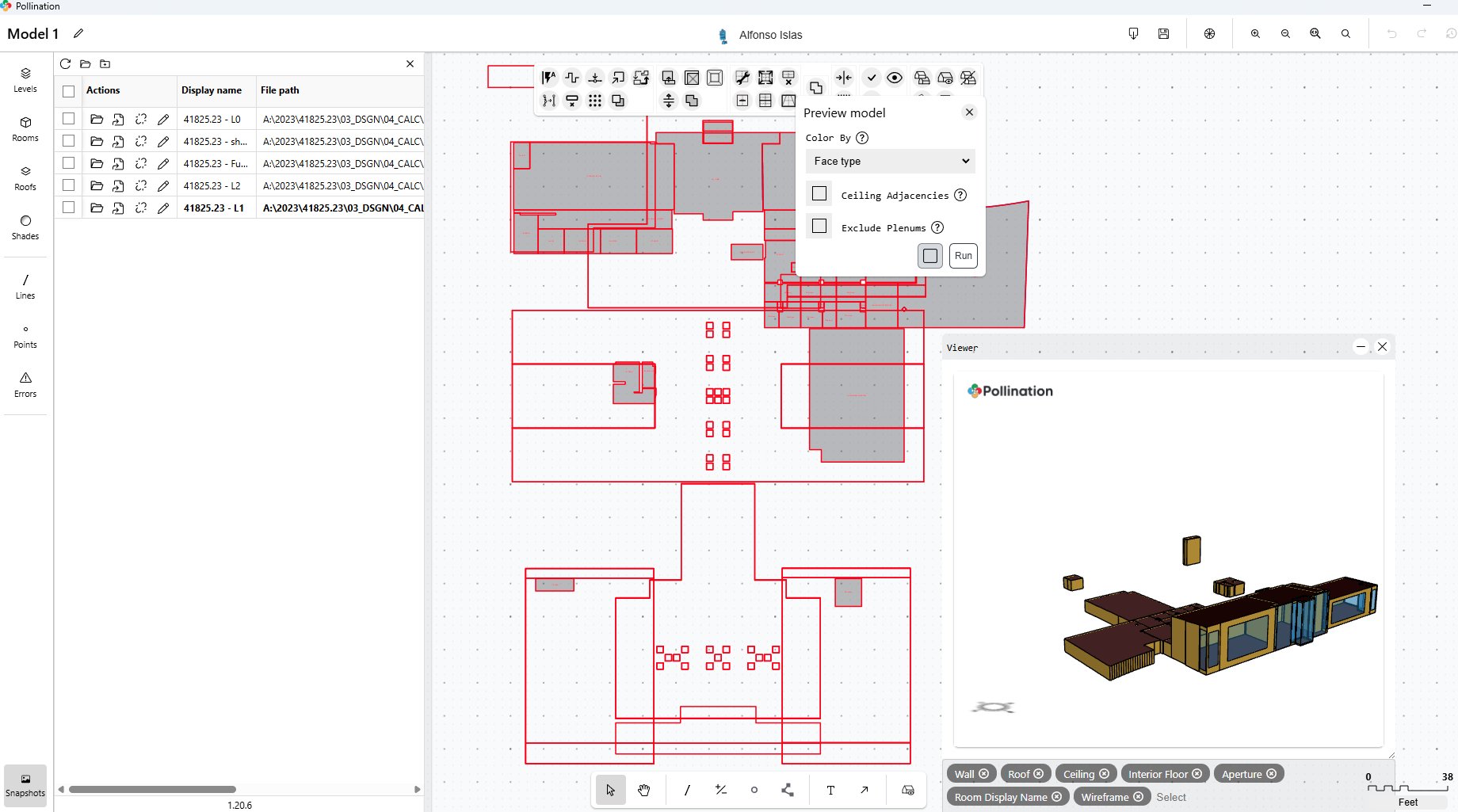
Task: Open the Errors panel
Action: (x=25, y=384)
